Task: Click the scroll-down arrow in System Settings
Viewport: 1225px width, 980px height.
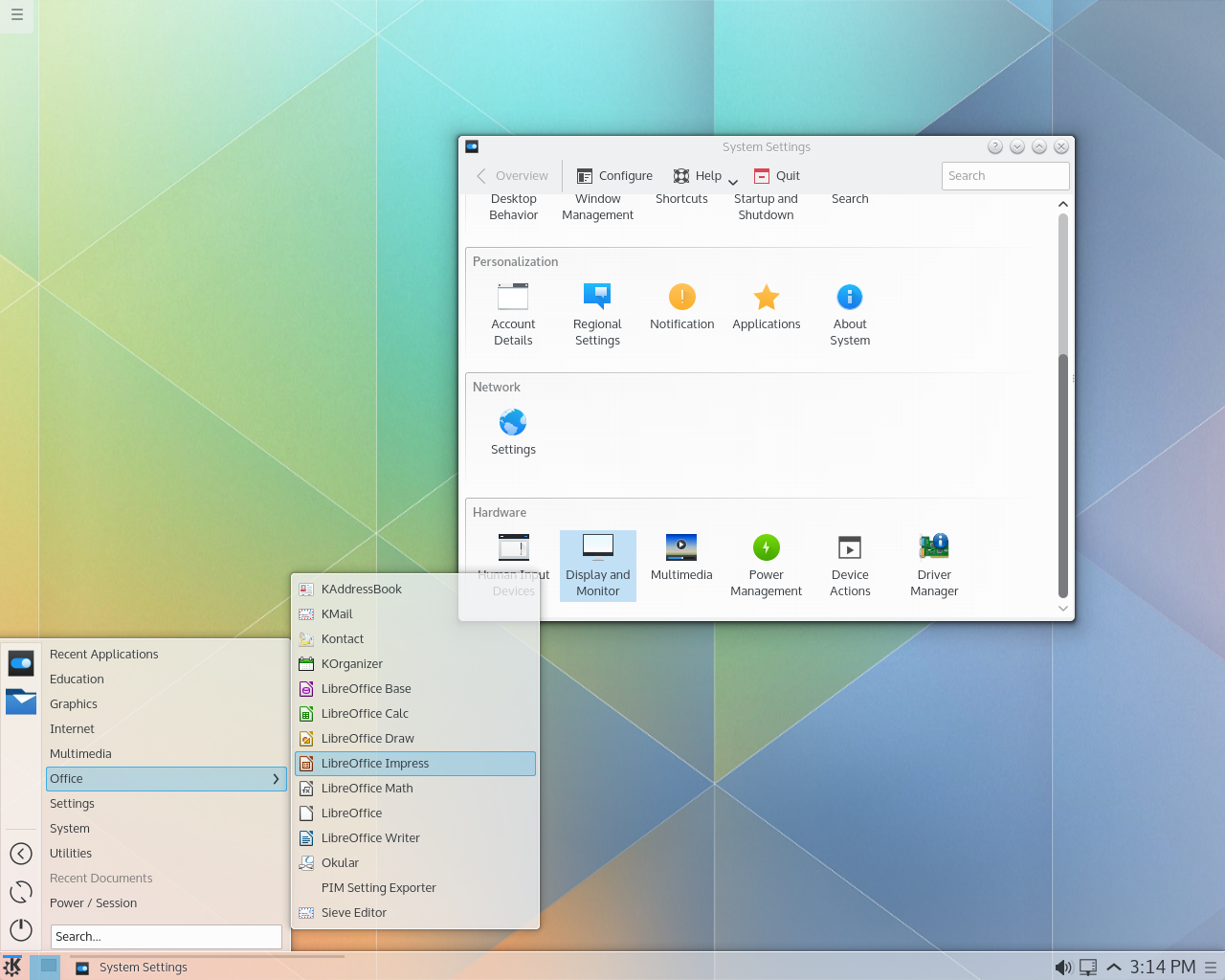Action: [x=1062, y=609]
